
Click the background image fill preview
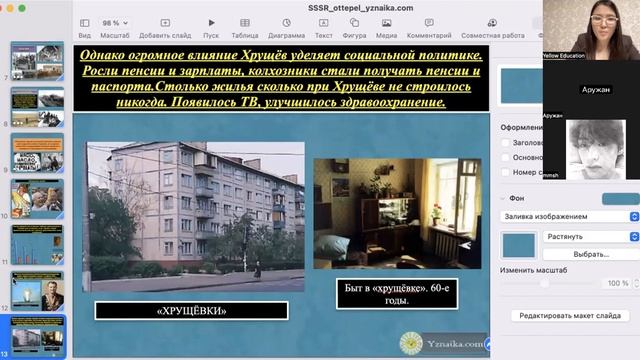coord(518,245)
